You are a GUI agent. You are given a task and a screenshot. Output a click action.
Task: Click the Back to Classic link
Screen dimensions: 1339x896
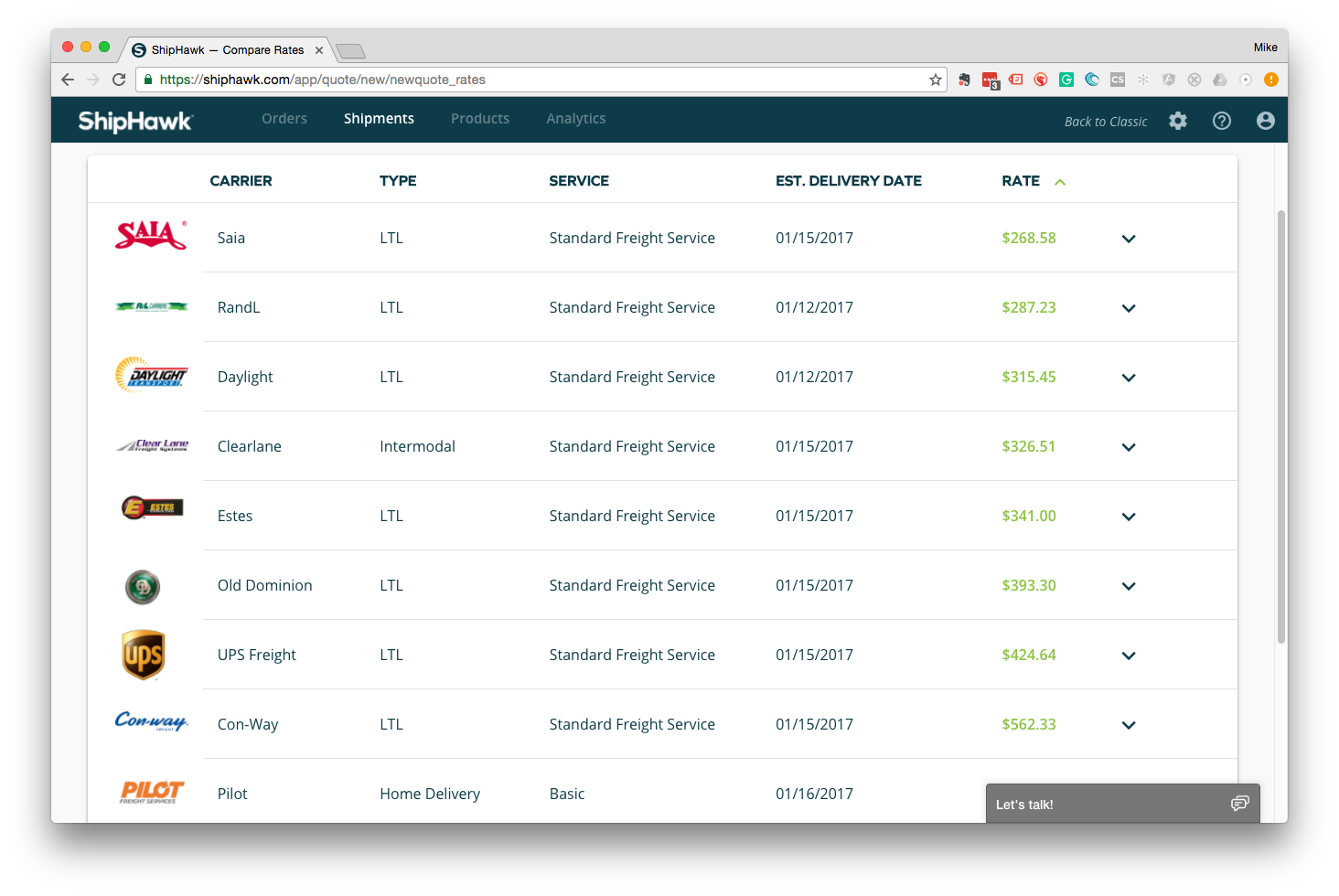1105,121
